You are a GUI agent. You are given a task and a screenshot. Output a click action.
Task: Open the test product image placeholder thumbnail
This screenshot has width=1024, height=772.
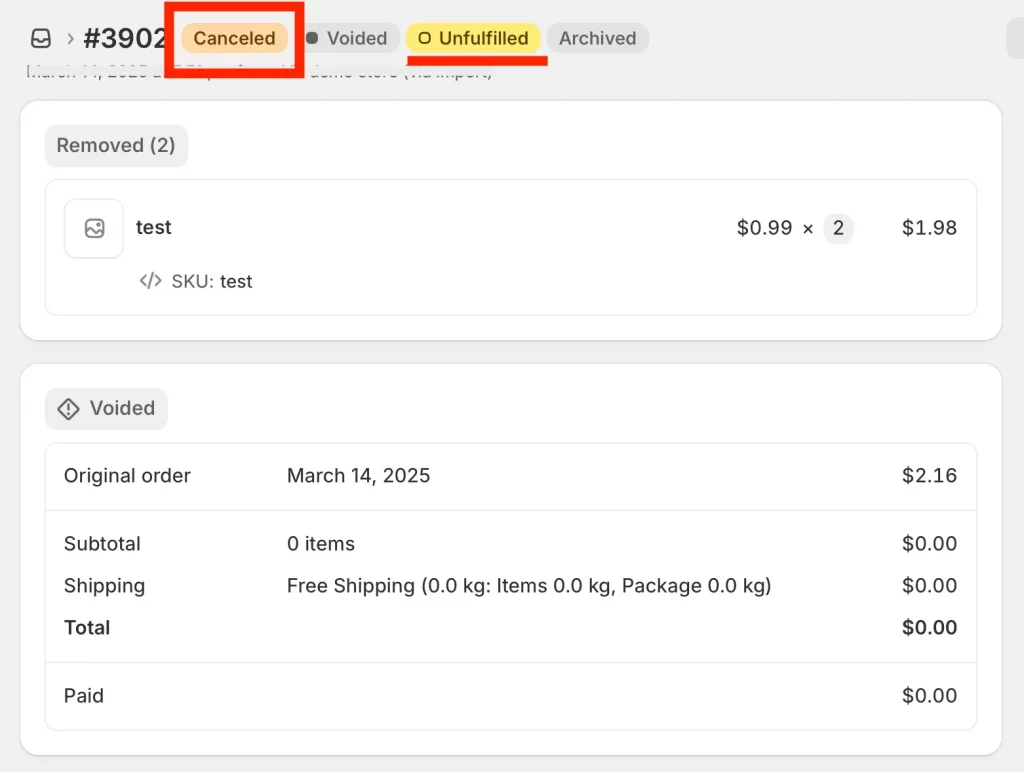tap(94, 228)
